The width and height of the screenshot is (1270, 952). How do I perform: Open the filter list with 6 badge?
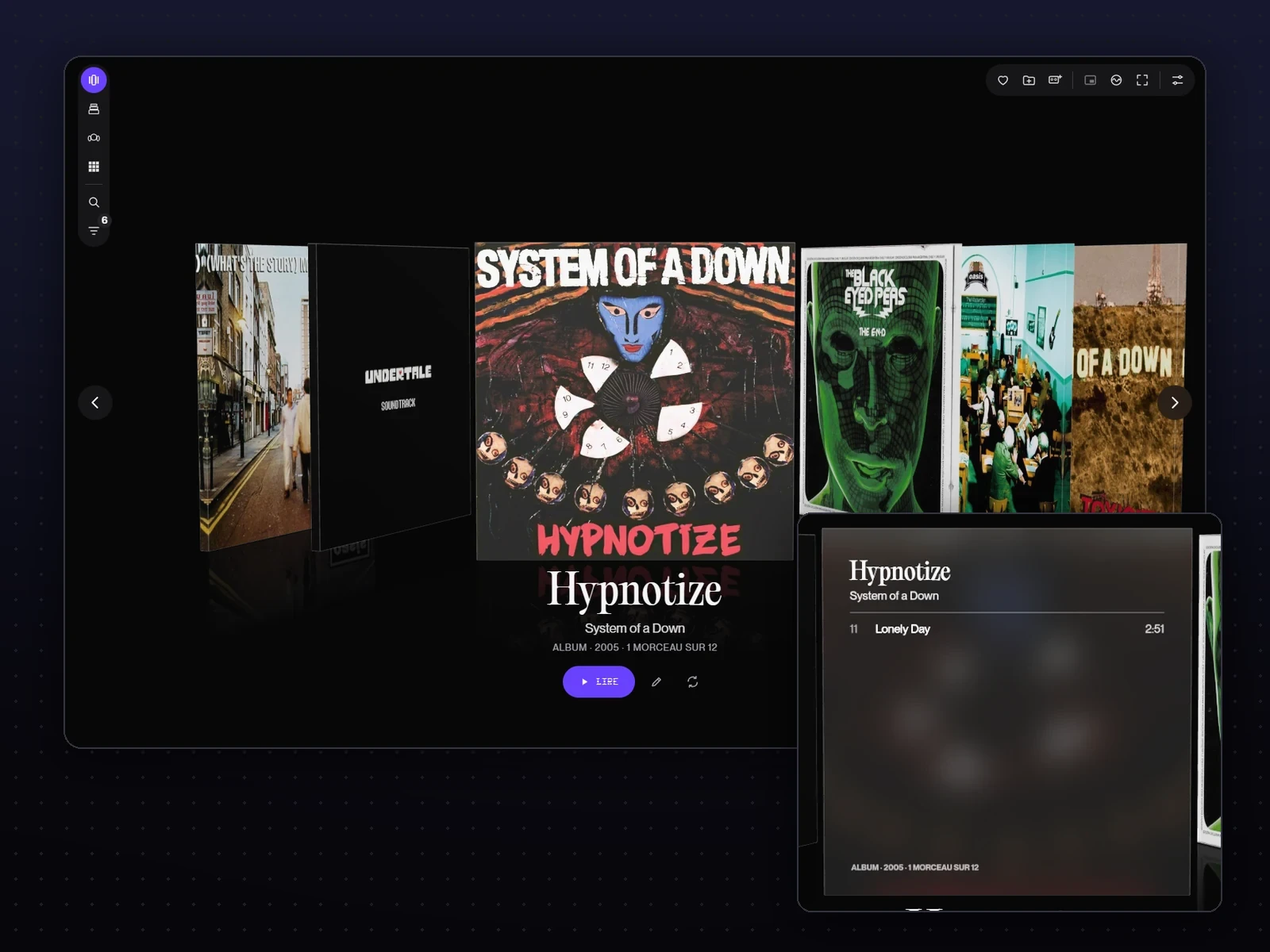94,231
